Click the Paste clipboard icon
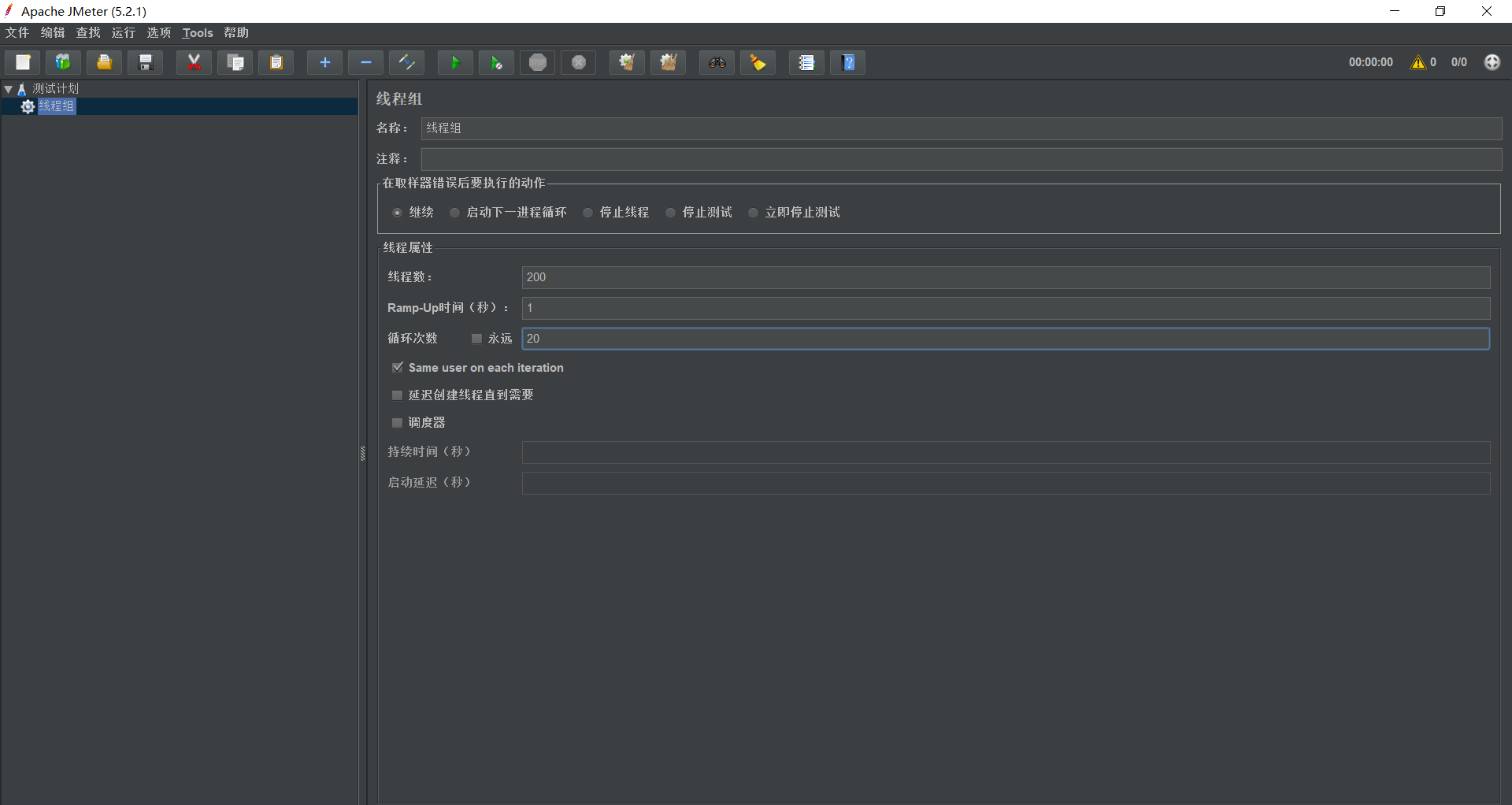Image resolution: width=1512 pixels, height=805 pixels. coord(276,62)
